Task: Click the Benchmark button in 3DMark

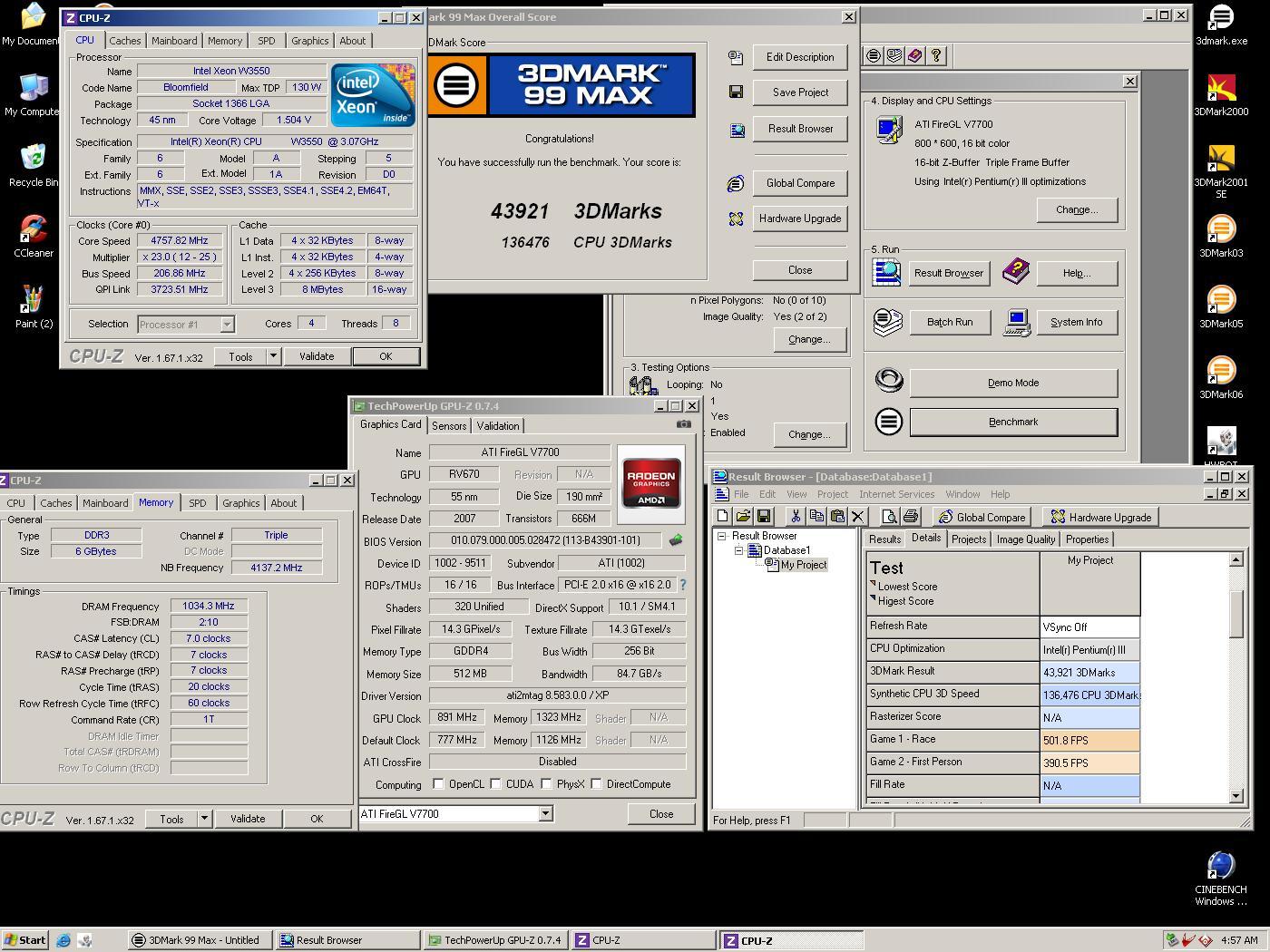Action: click(1013, 422)
